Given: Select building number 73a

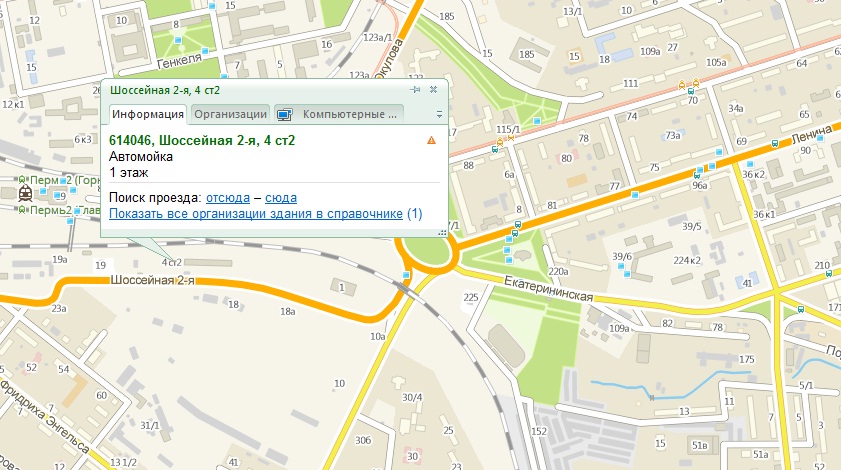Looking at the screenshot, I should click(x=673, y=136).
